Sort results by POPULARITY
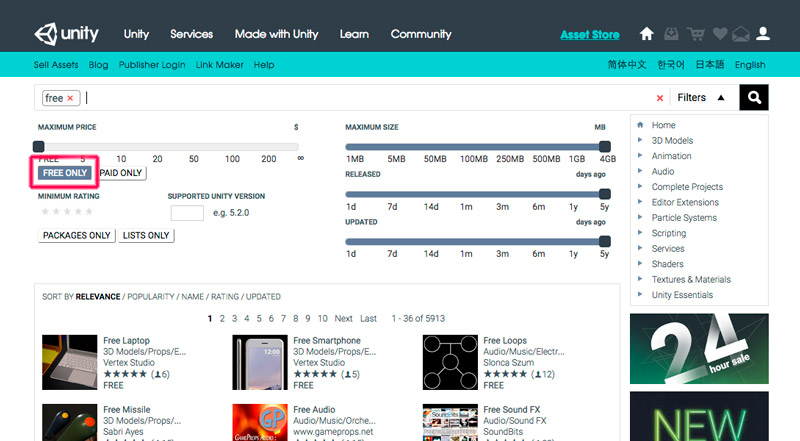Image resolution: width=800 pixels, height=441 pixels. pos(151,297)
